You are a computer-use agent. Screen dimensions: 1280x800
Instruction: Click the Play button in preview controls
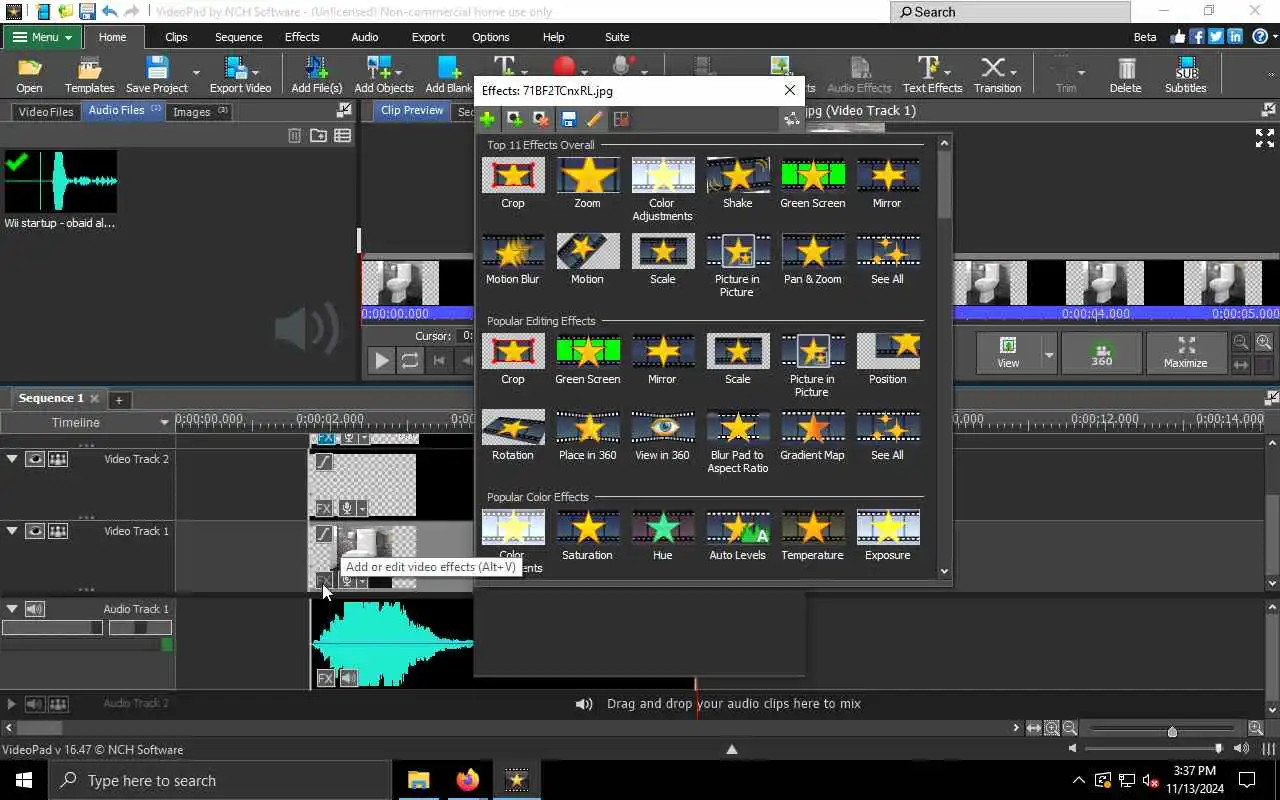(x=381, y=361)
